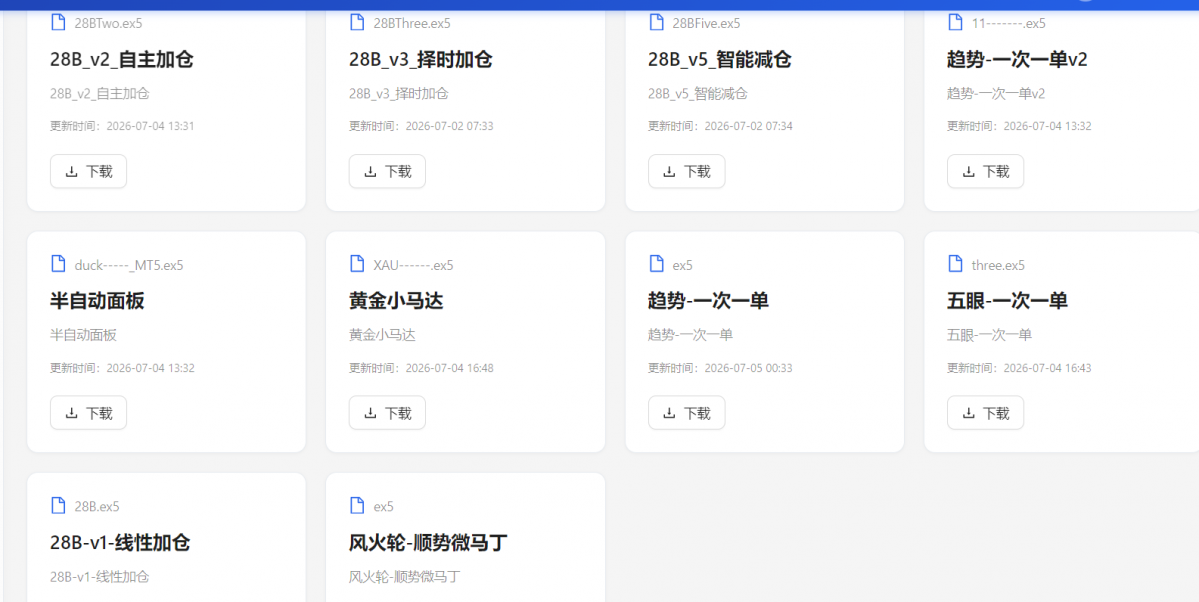This screenshot has height=602, width=1199.
Task: Click the update time 2026-07-02 07:34
Action: (x=749, y=125)
